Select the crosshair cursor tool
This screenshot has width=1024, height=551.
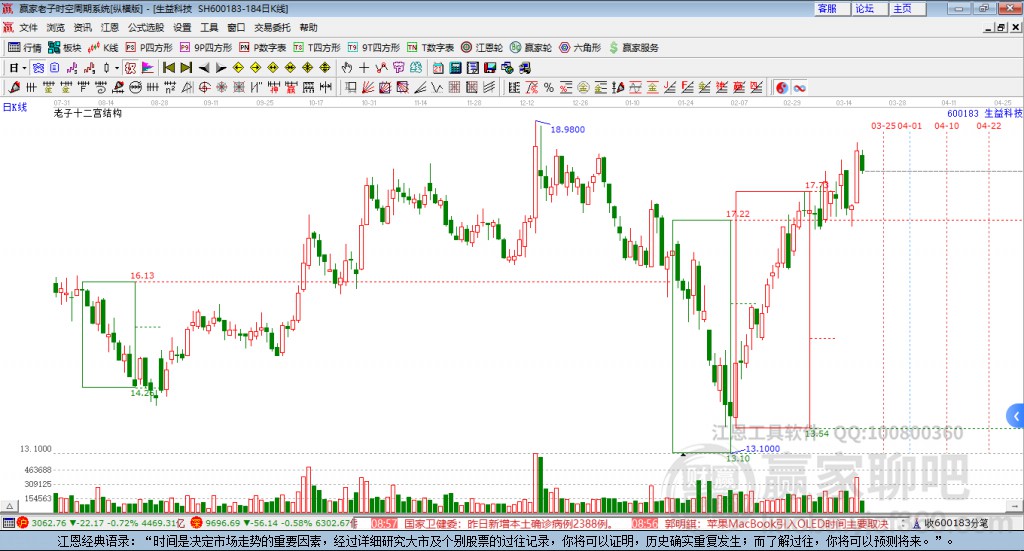coord(364,68)
